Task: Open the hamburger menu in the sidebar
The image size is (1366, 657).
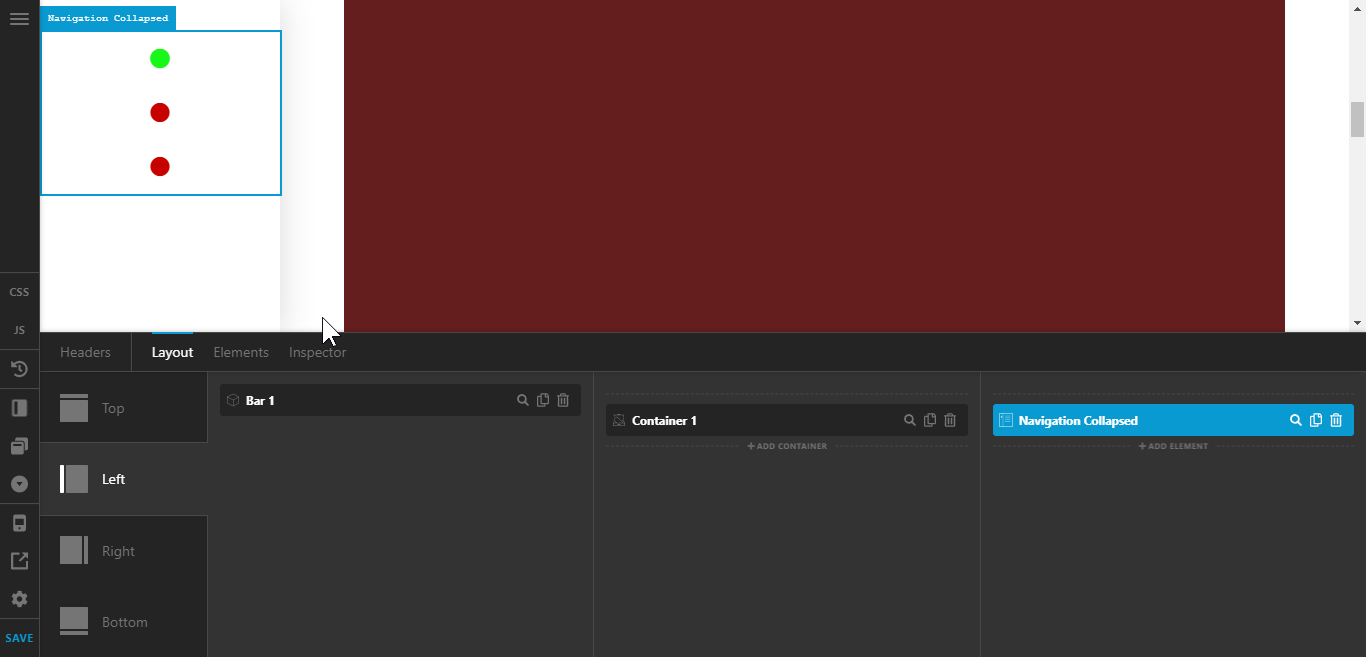Action: 19,19
